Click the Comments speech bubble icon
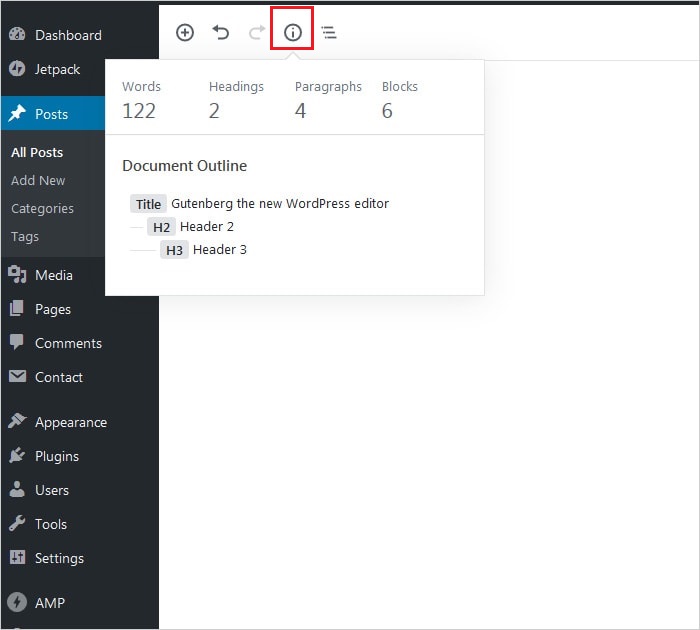 17,343
